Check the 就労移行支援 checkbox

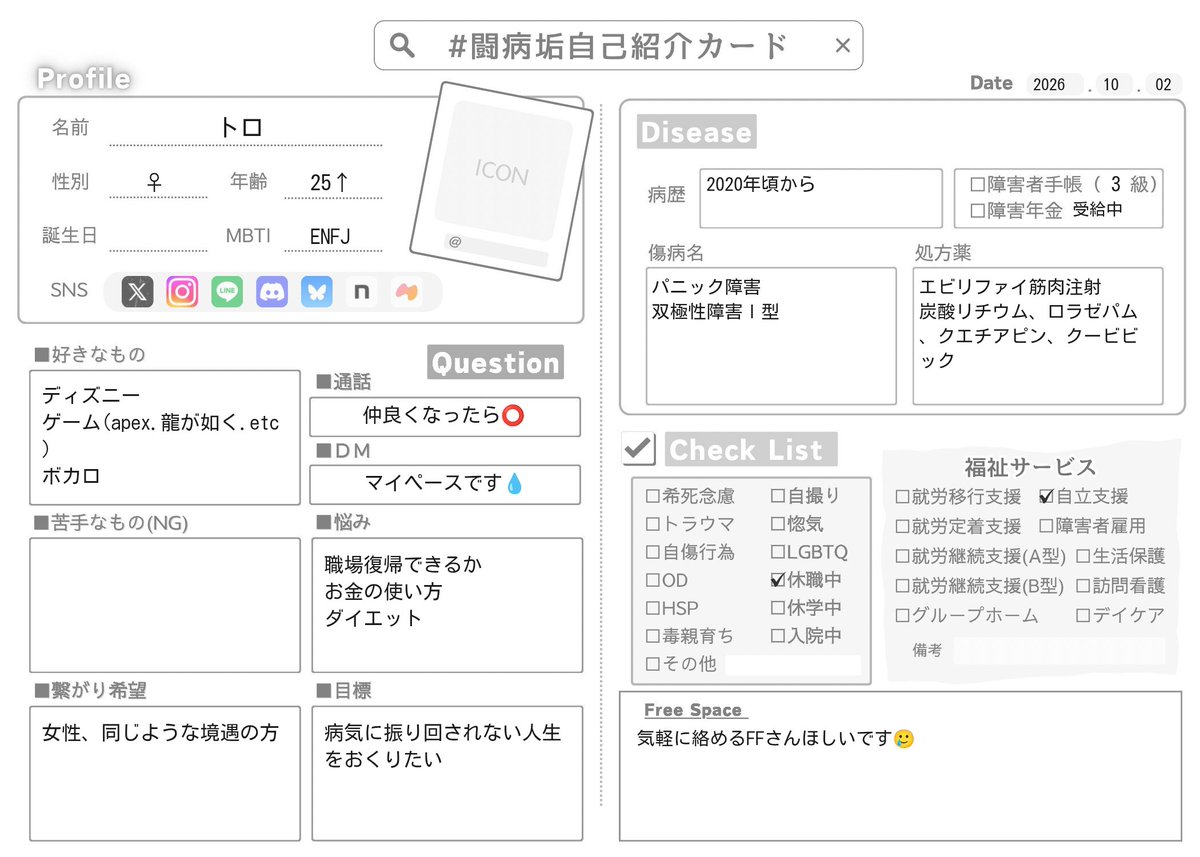coord(903,497)
